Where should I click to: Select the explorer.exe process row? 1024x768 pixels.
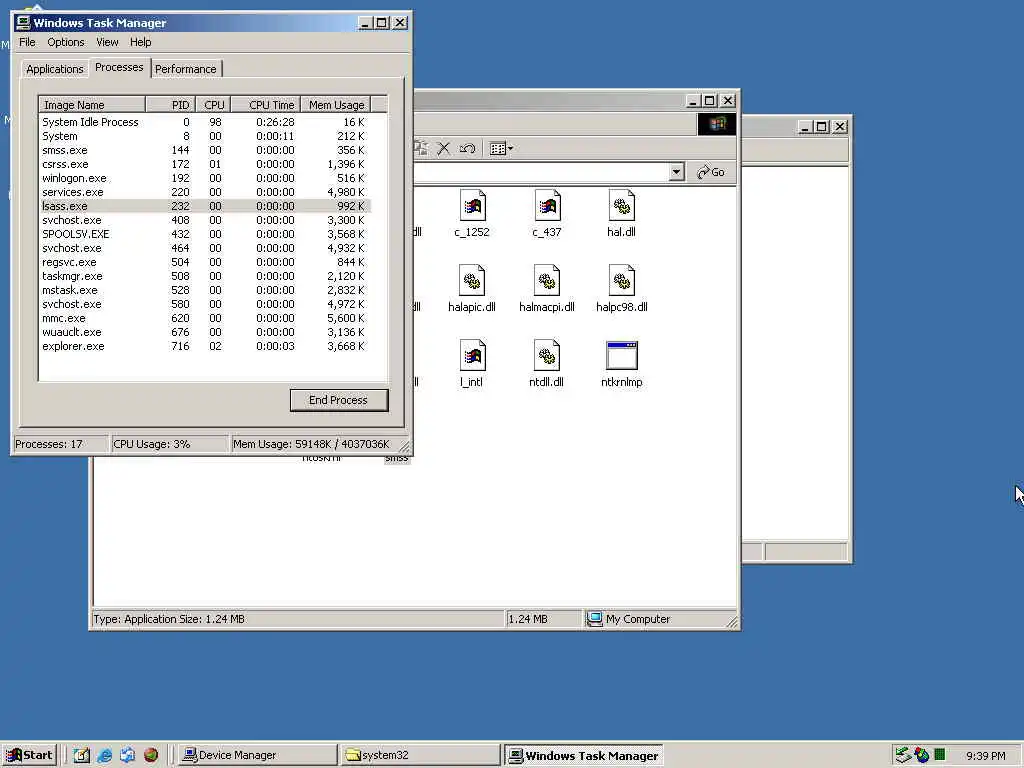(x=204, y=347)
